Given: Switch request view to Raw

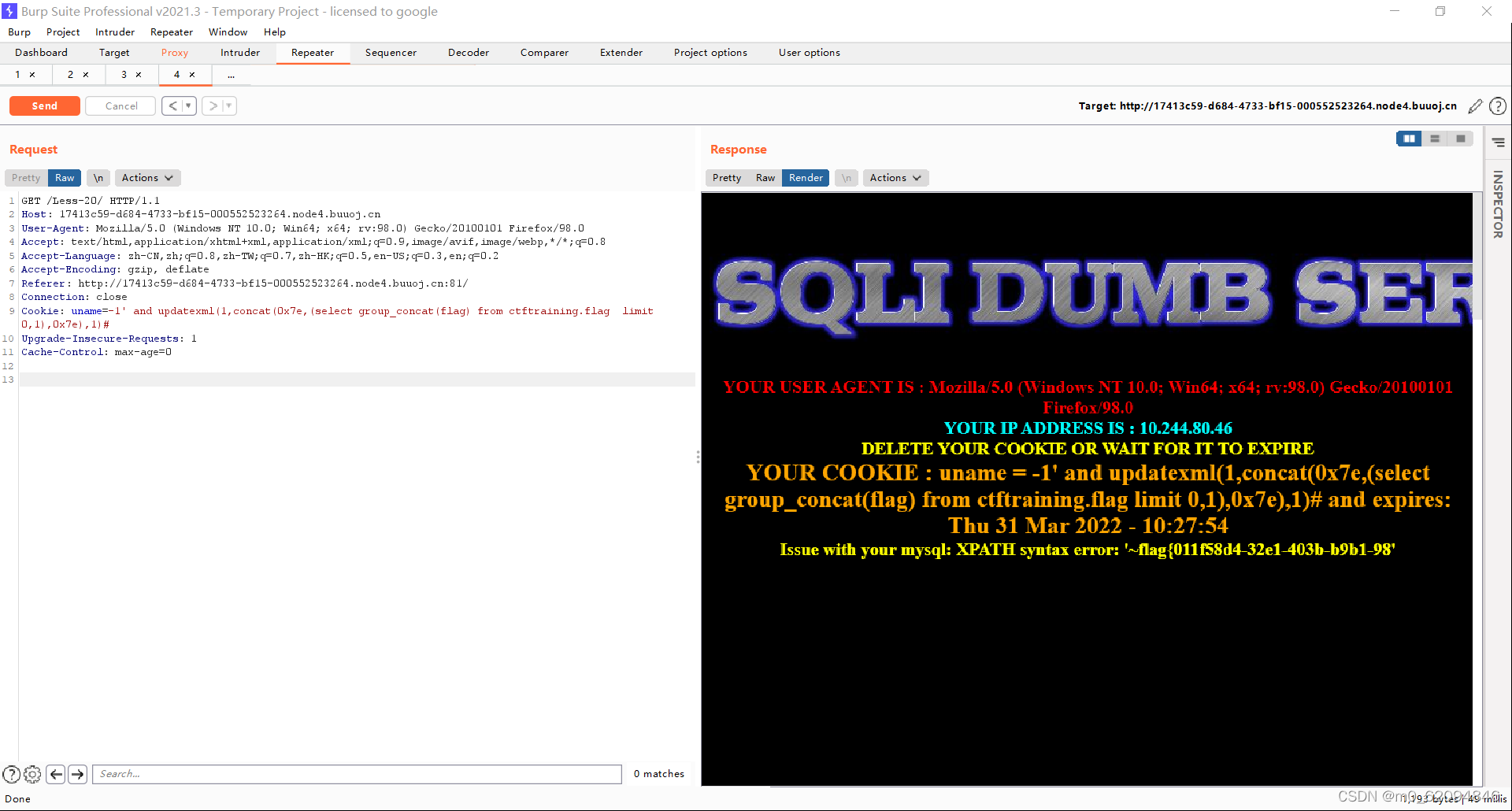Looking at the screenshot, I should (x=65, y=178).
